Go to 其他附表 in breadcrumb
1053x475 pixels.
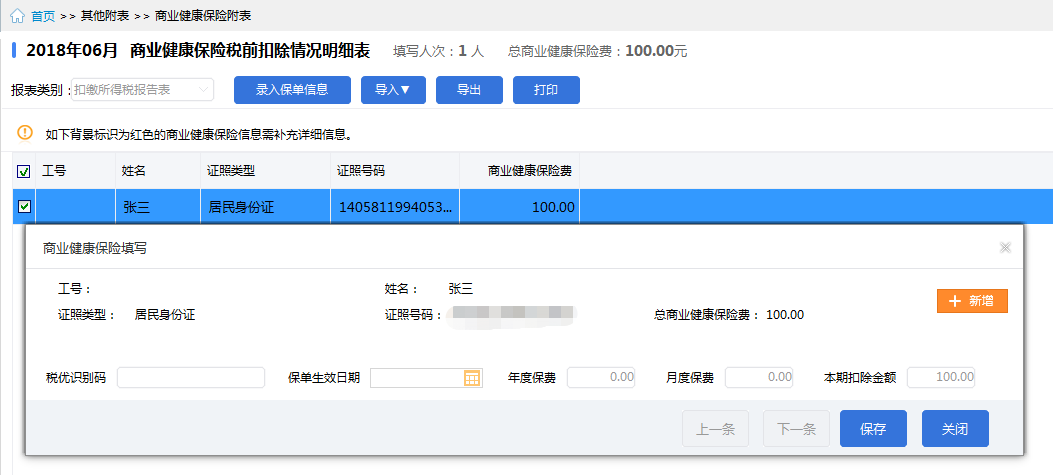click(104, 16)
